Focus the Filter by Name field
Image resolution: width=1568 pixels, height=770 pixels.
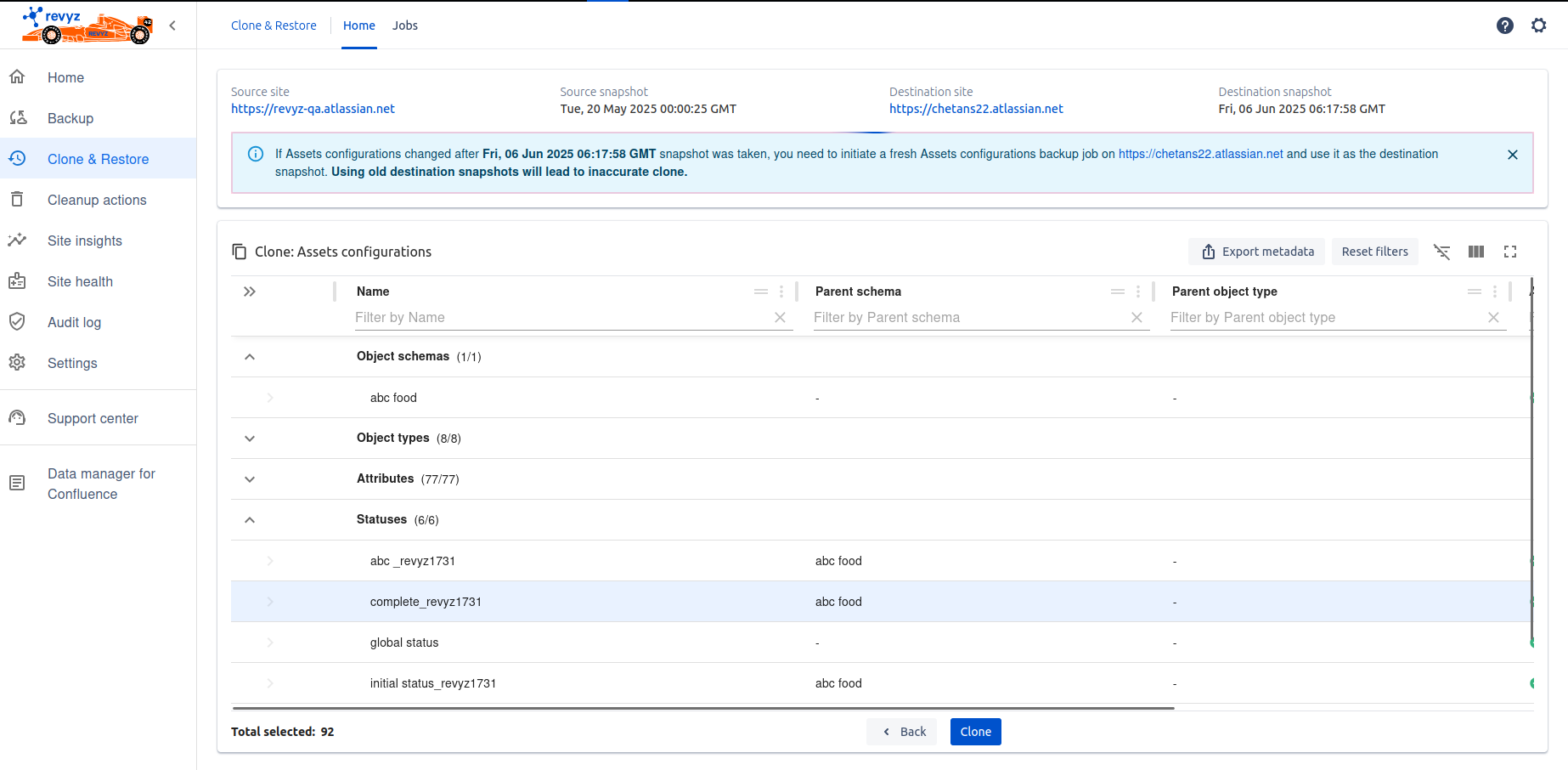(561, 318)
